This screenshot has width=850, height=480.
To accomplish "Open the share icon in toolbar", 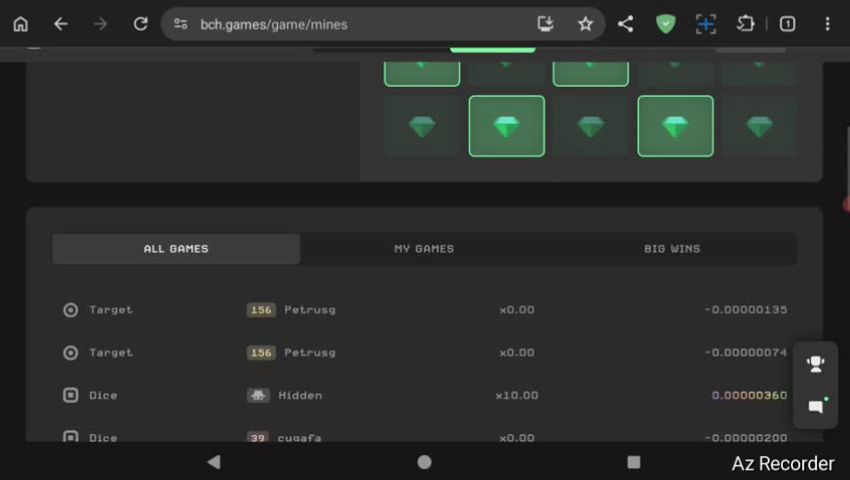I will click(625, 24).
